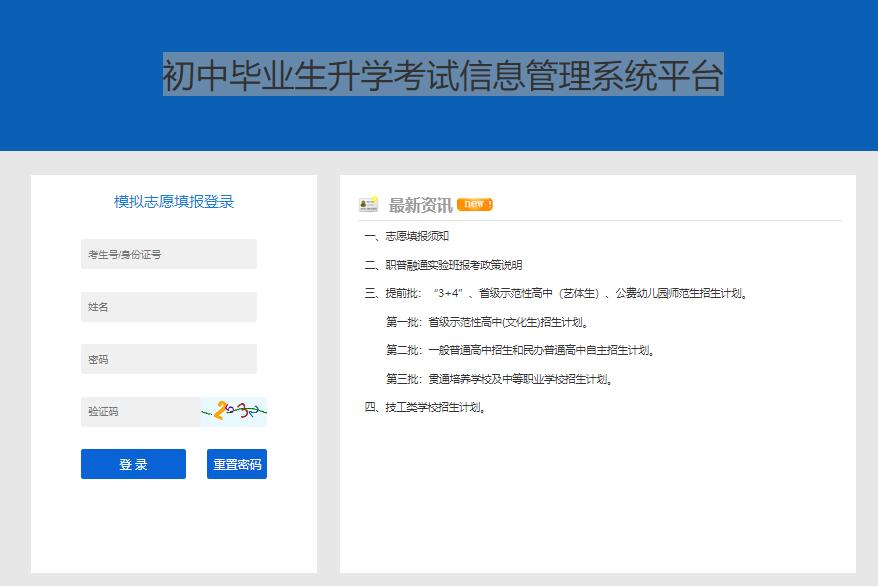
Task: Click the yellow digit 2 in captcha
Action: point(220,410)
